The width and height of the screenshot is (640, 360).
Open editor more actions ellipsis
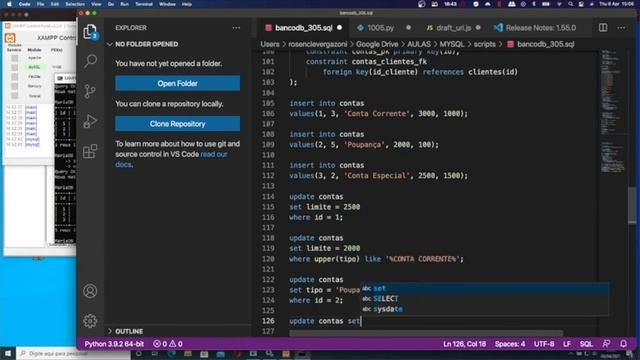pyautogui.click(x=621, y=28)
